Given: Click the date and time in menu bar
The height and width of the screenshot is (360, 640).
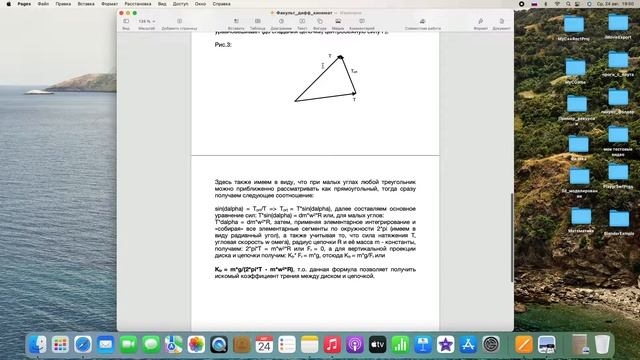Looking at the screenshot, I should pos(616,4).
